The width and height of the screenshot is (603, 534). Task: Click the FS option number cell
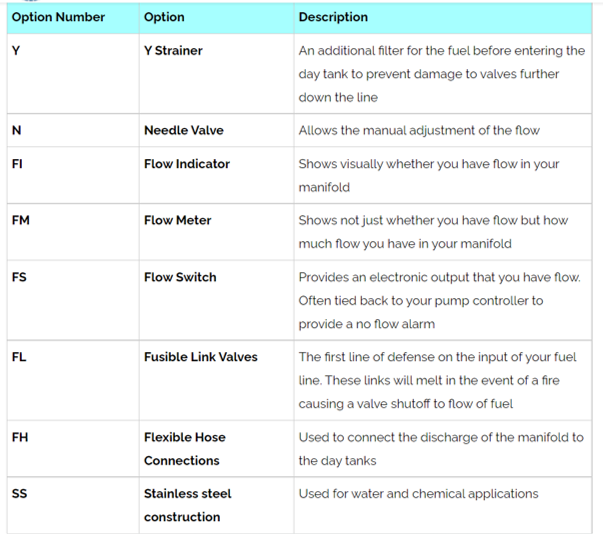click(x=19, y=277)
